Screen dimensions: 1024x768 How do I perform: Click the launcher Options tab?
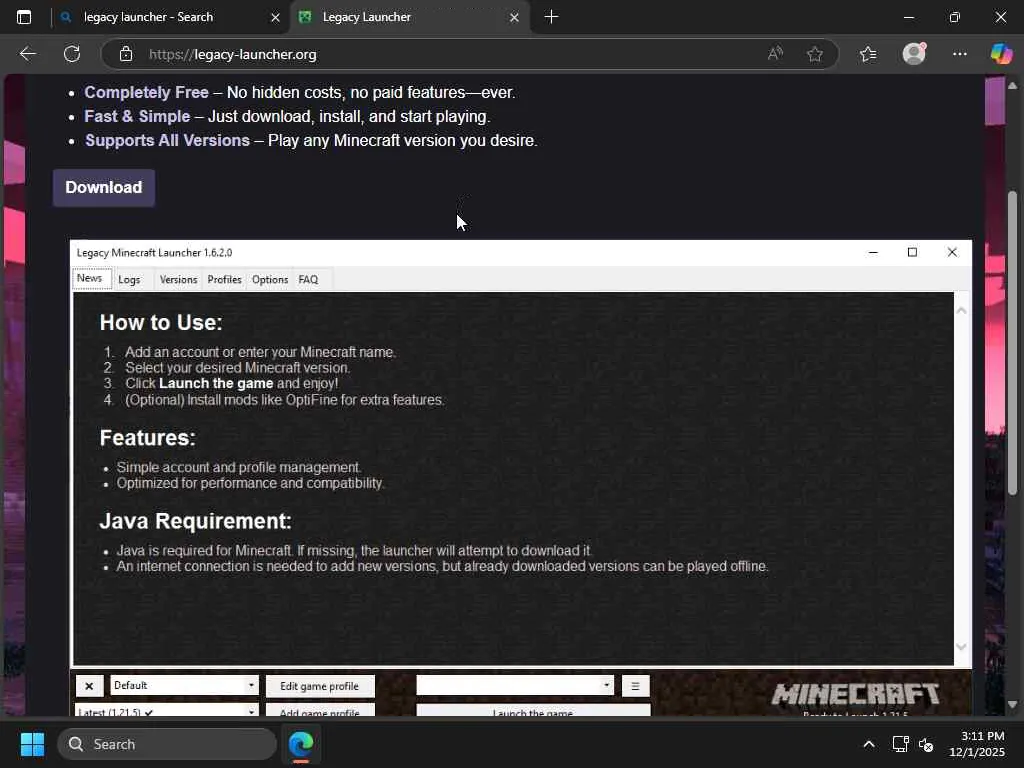click(270, 280)
